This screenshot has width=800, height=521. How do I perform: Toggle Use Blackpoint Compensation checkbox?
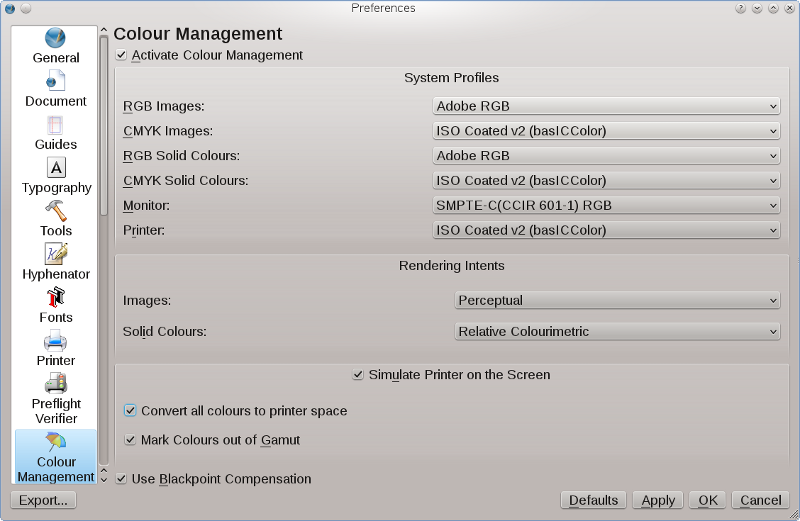122,479
